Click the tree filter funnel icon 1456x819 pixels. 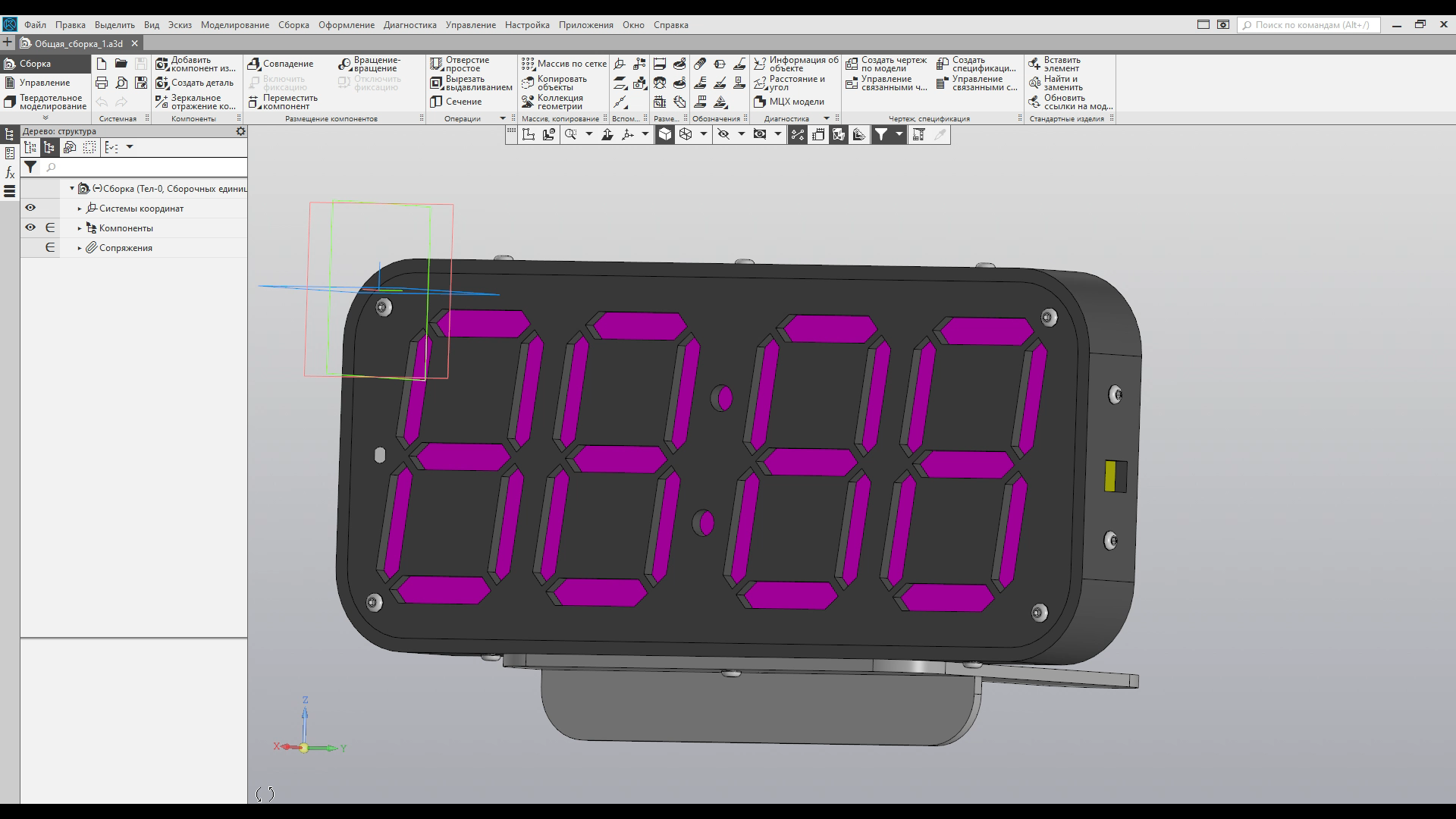click(30, 167)
